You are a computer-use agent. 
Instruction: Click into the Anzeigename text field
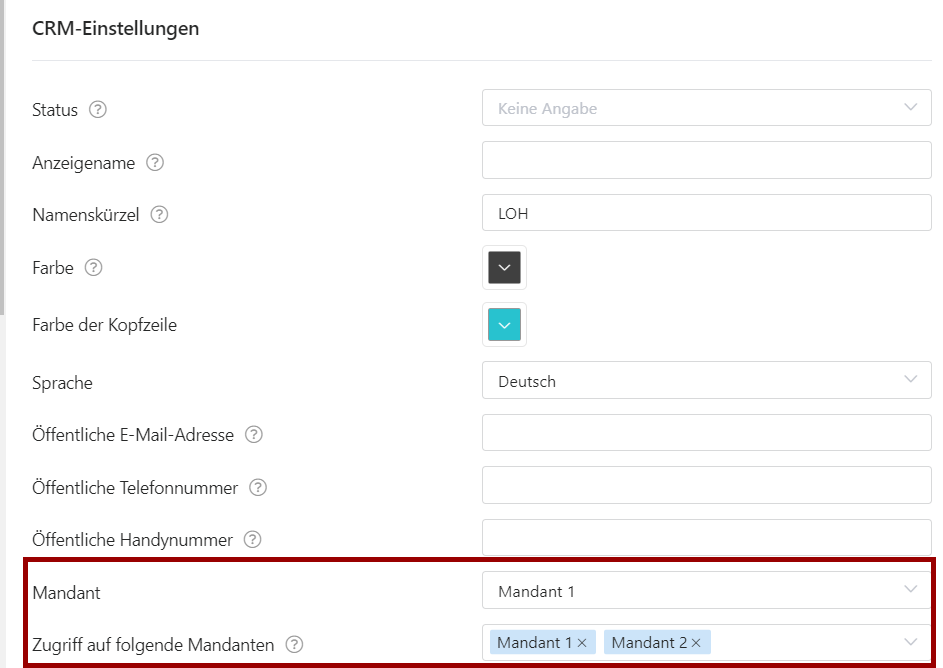point(707,160)
